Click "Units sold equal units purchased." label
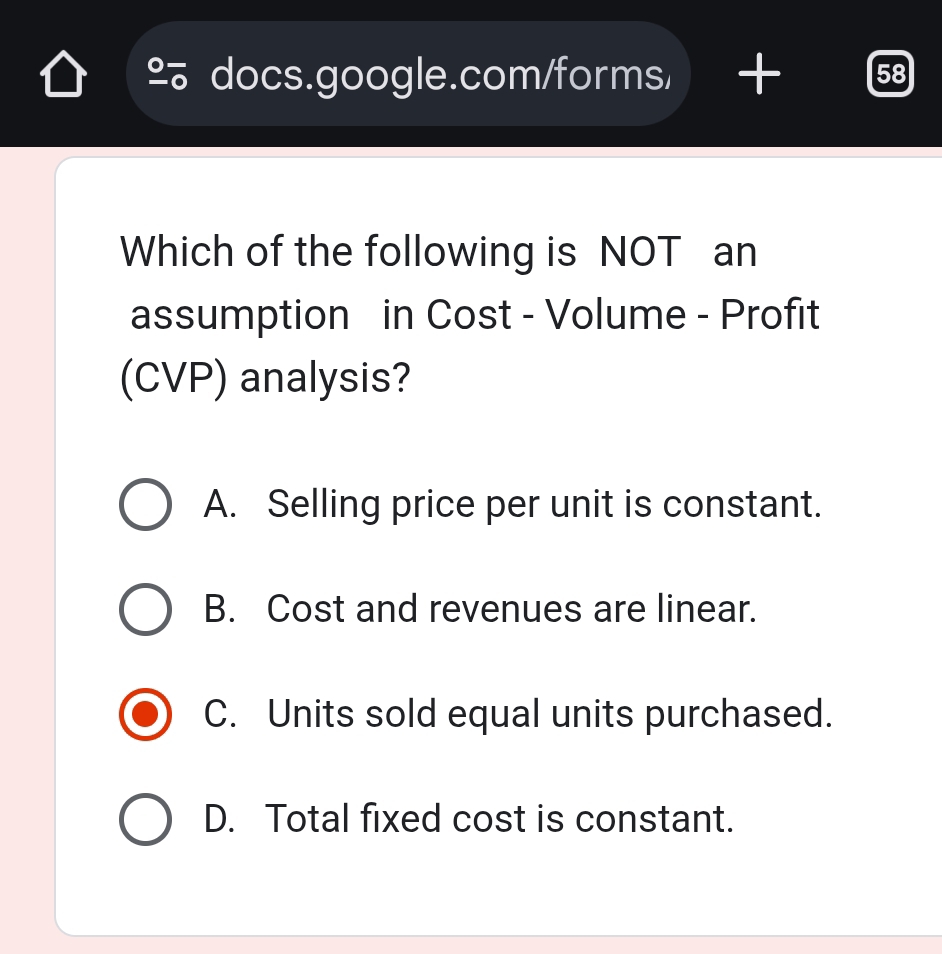The width and height of the screenshot is (942, 954). coord(550,714)
